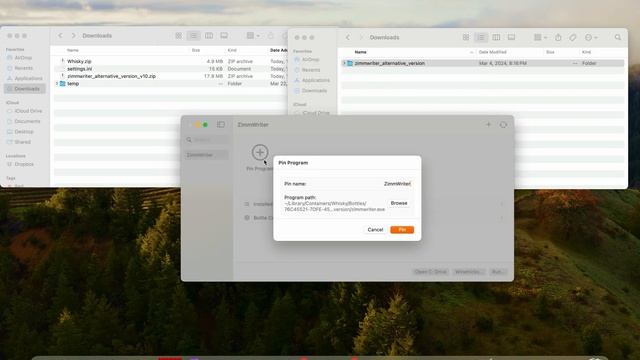This screenshot has width=640, height=360.
Task: Sort right Finder by Date Modified column
Action: [x=492, y=52]
